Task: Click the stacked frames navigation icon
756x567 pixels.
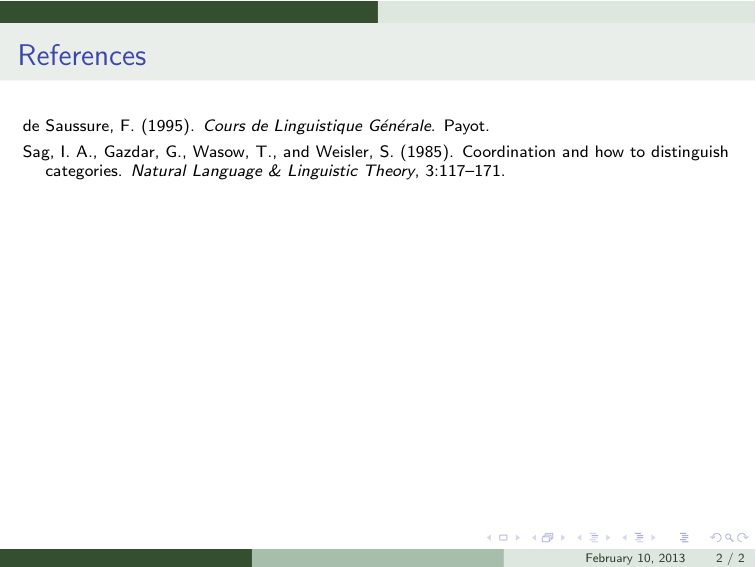Action: point(547,537)
